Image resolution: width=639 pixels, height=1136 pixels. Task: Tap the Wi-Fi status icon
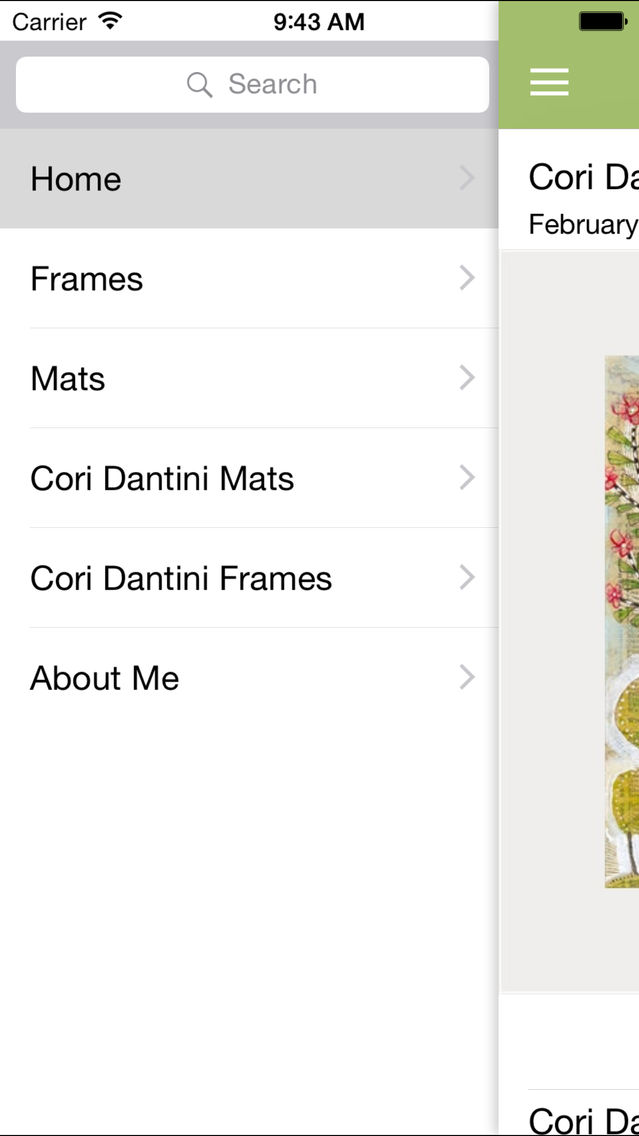click(x=110, y=21)
